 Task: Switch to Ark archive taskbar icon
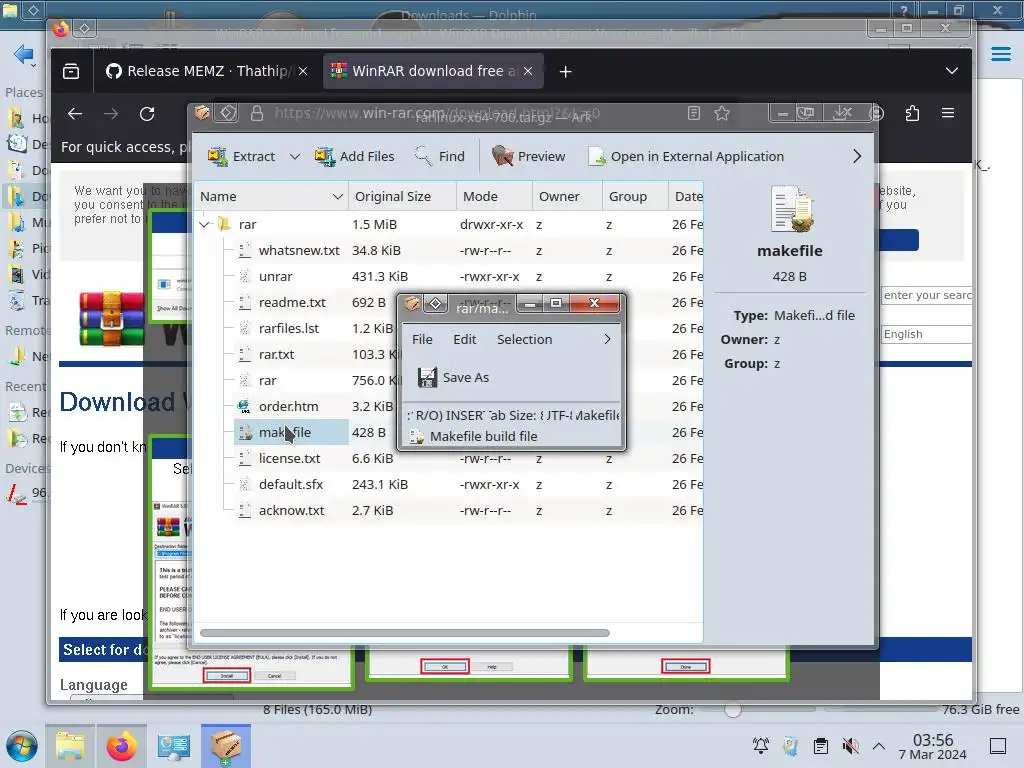226,746
